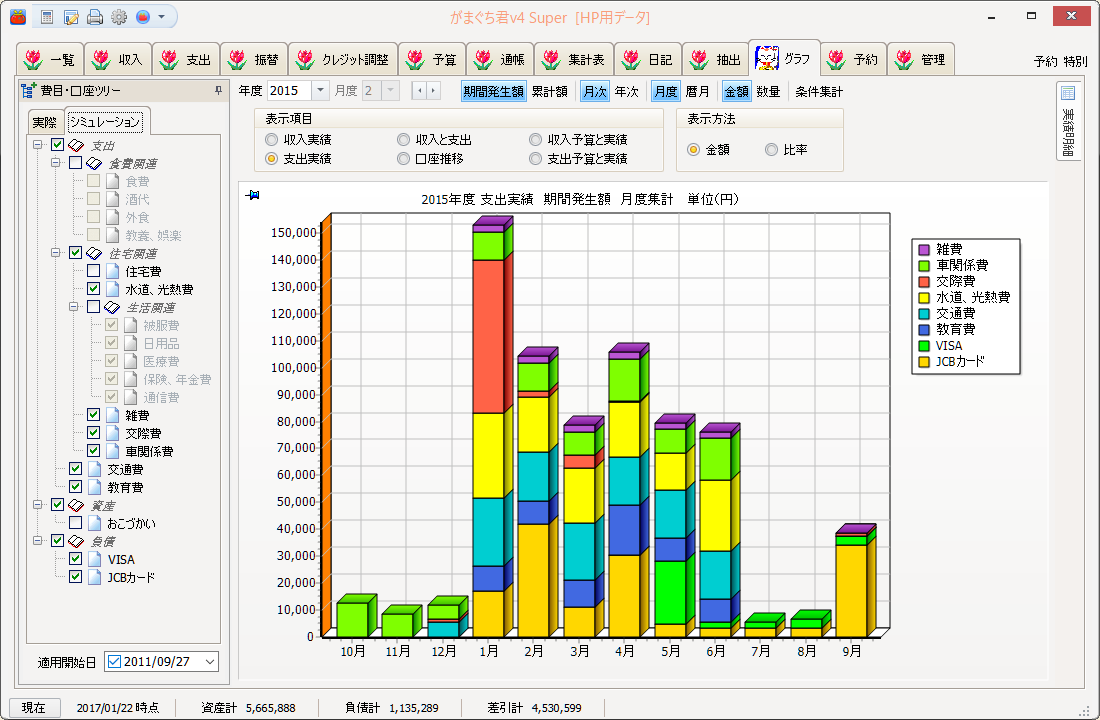Viewport: 1100px width, 720px height.
Task: Collapse the 食費関連 tree branch
Action: click(56, 163)
